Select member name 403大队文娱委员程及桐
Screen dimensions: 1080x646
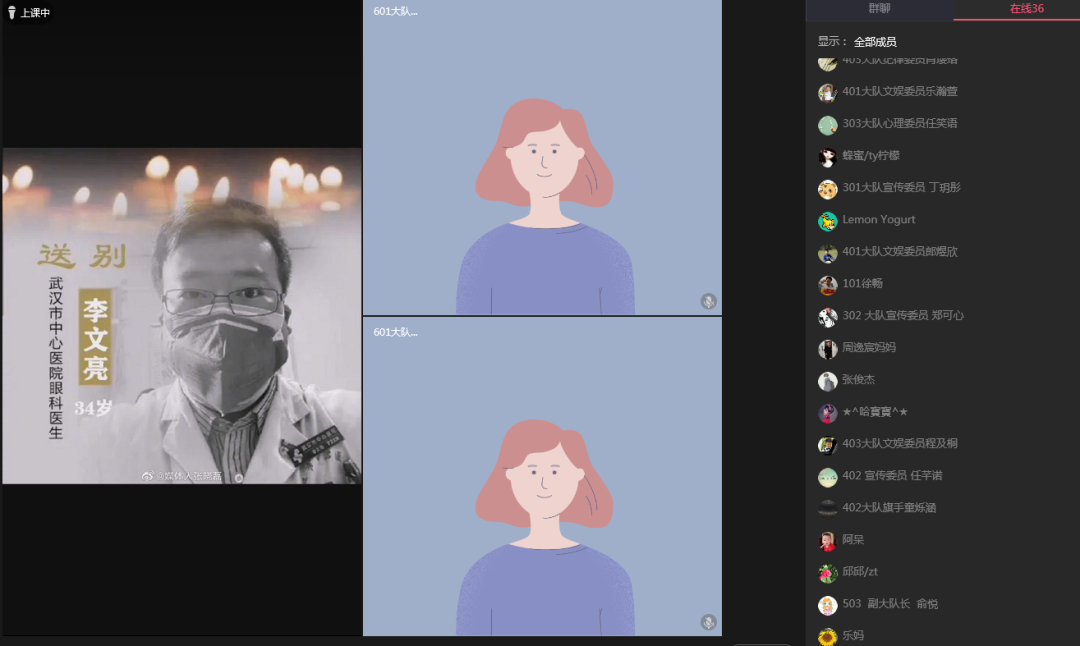click(900, 444)
